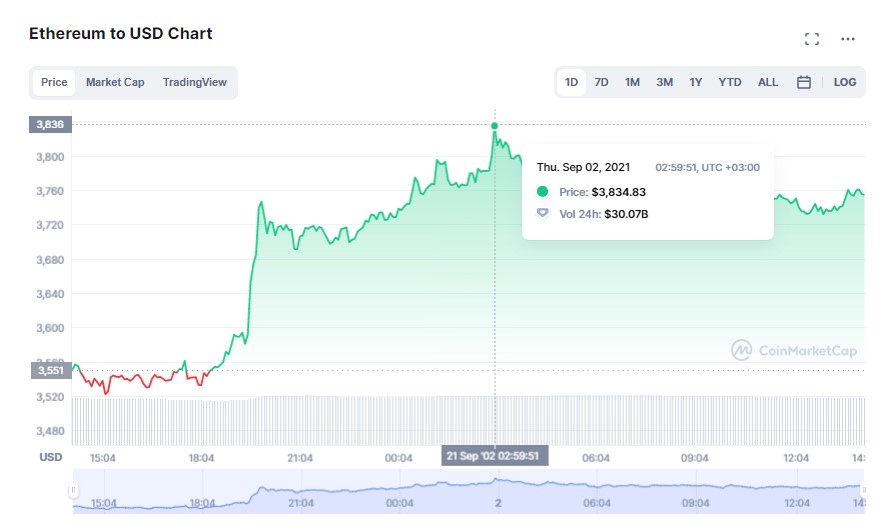
Task: Click the 3,551 price axis label
Action: [49, 370]
